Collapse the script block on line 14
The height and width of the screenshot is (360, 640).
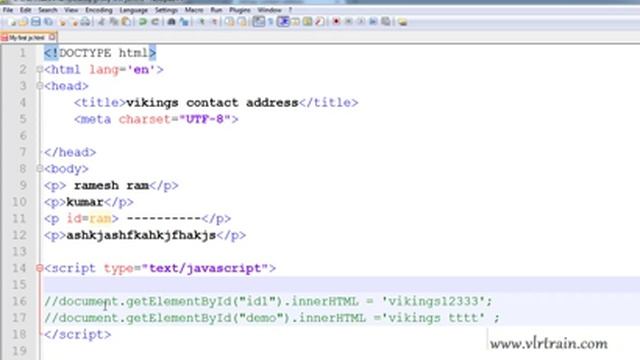pyautogui.click(x=40, y=268)
